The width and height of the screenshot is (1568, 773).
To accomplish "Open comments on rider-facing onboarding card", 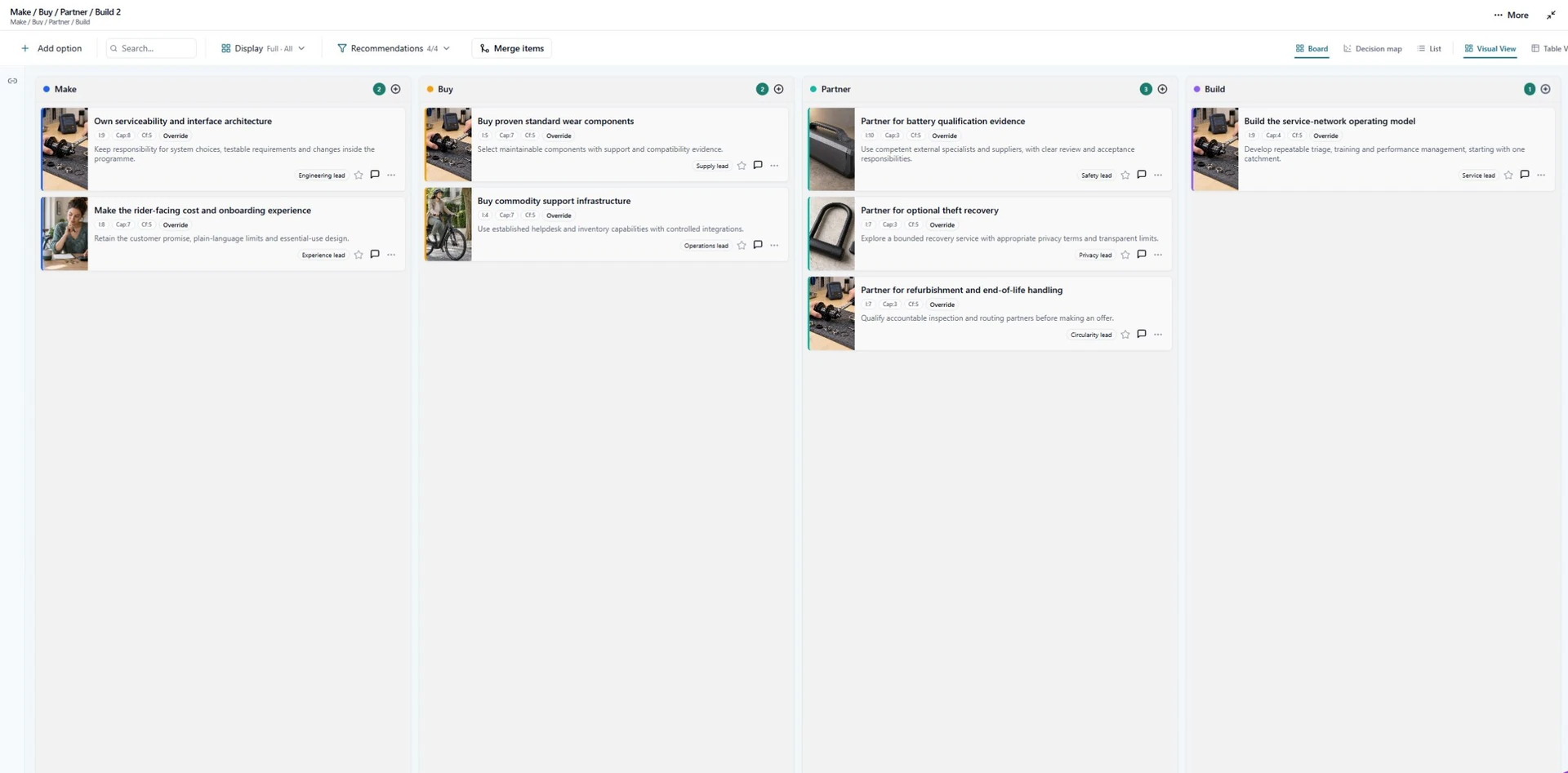I will (x=375, y=255).
